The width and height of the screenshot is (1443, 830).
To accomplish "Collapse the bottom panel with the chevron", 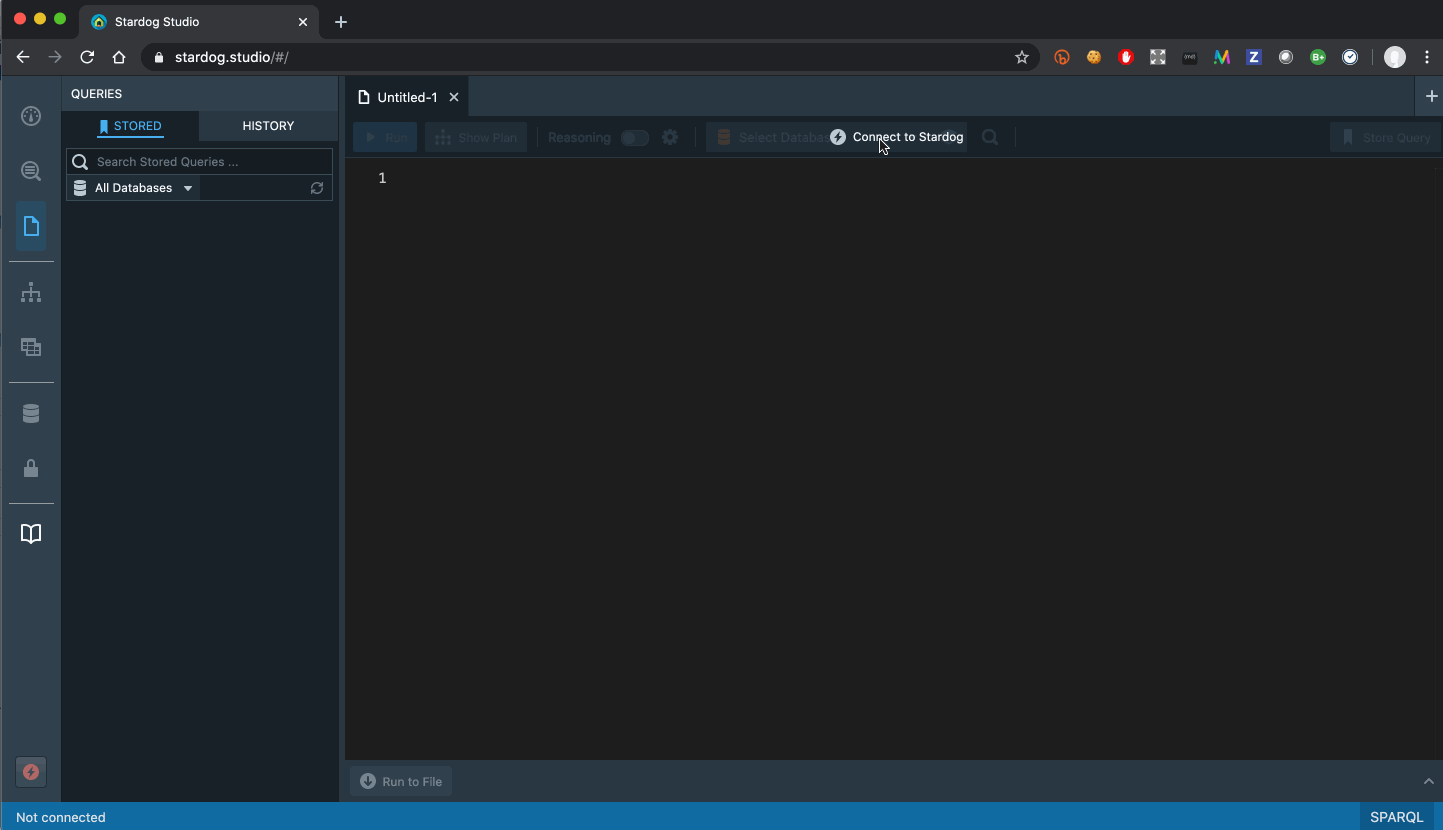I will [1428, 781].
